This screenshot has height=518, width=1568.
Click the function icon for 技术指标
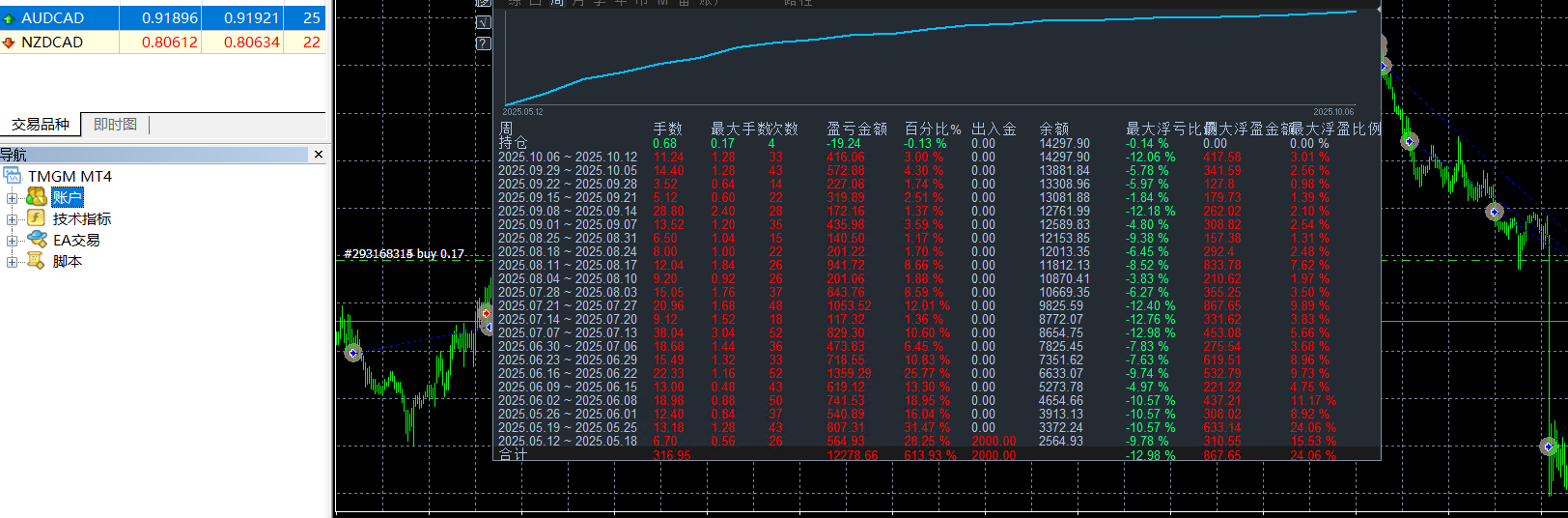pyautogui.click(x=37, y=218)
